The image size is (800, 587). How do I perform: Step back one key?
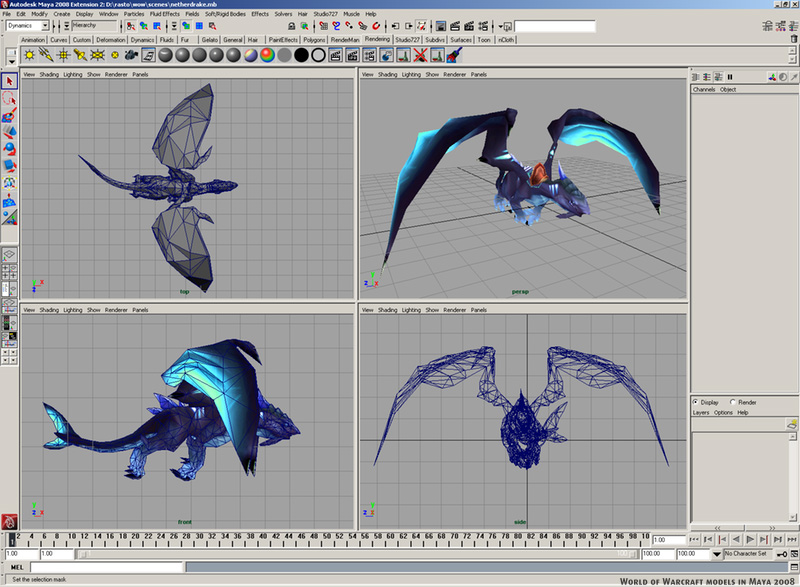click(722, 540)
